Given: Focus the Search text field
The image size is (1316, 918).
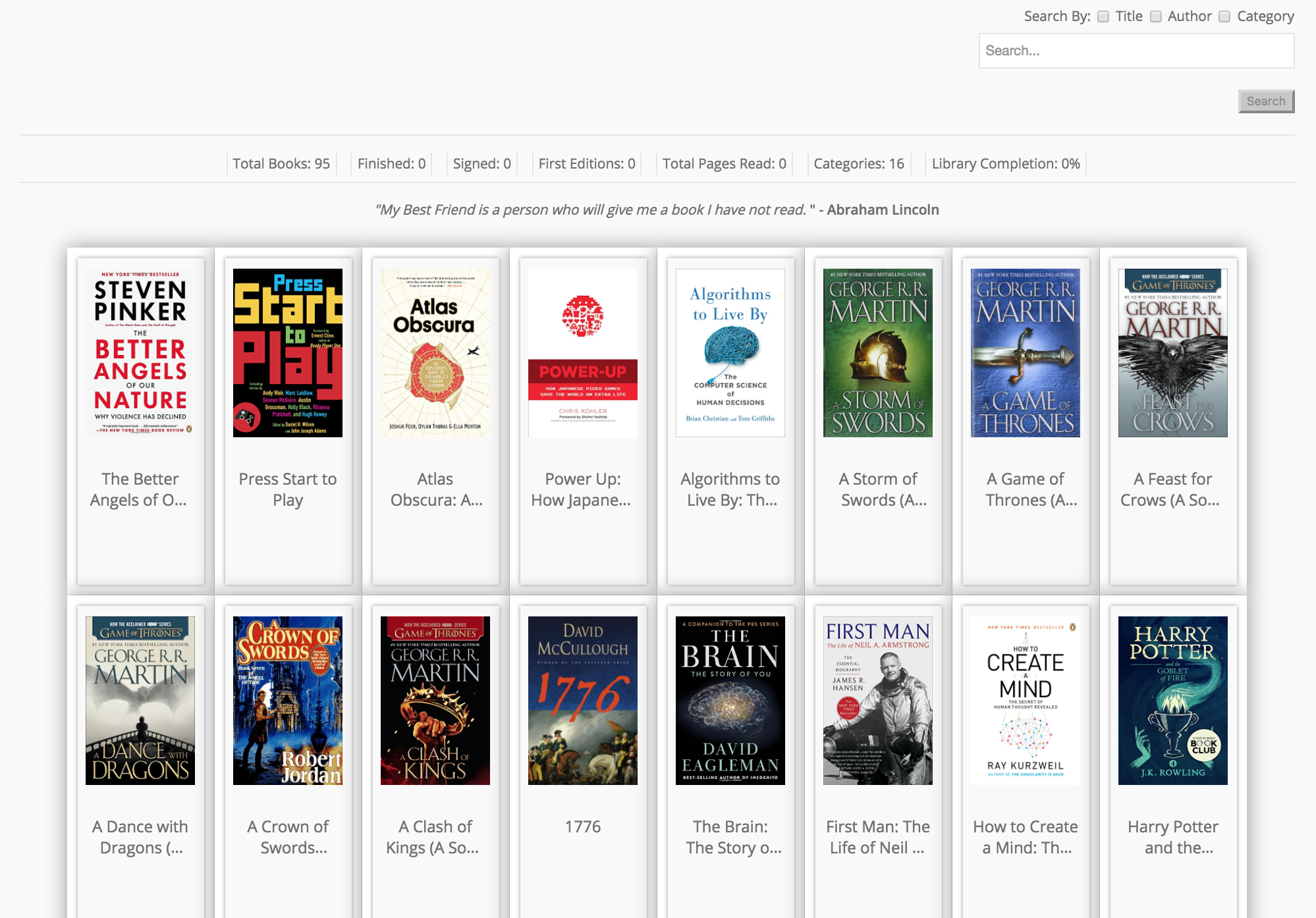Looking at the screenshot, I should tap(1136, 51).
